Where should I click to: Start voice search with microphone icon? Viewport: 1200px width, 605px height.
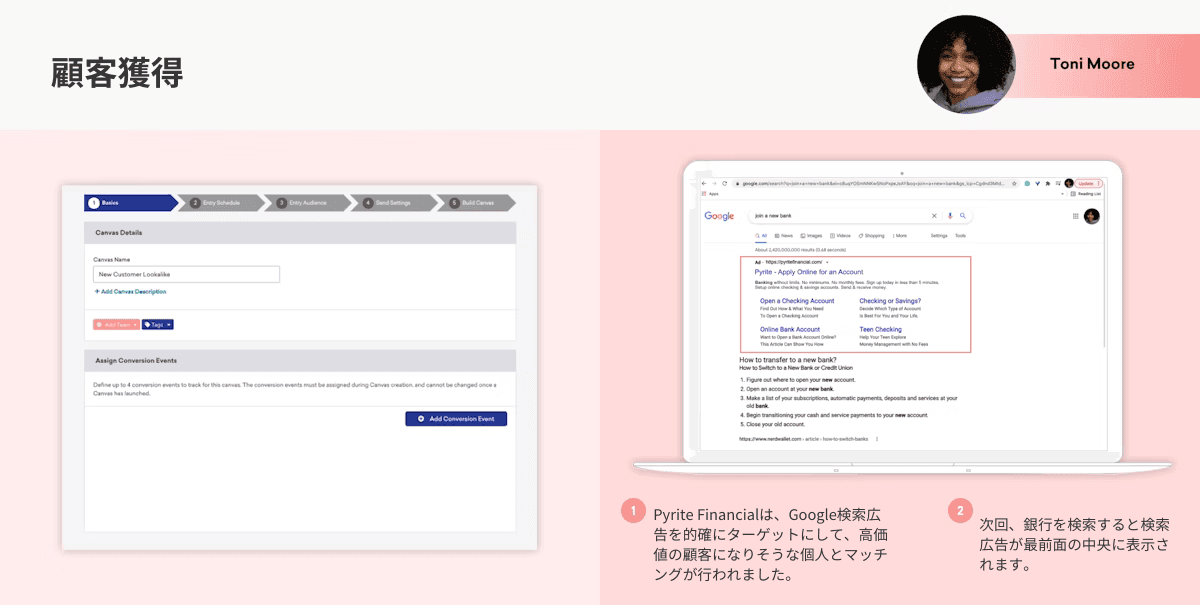pos(950,215)
